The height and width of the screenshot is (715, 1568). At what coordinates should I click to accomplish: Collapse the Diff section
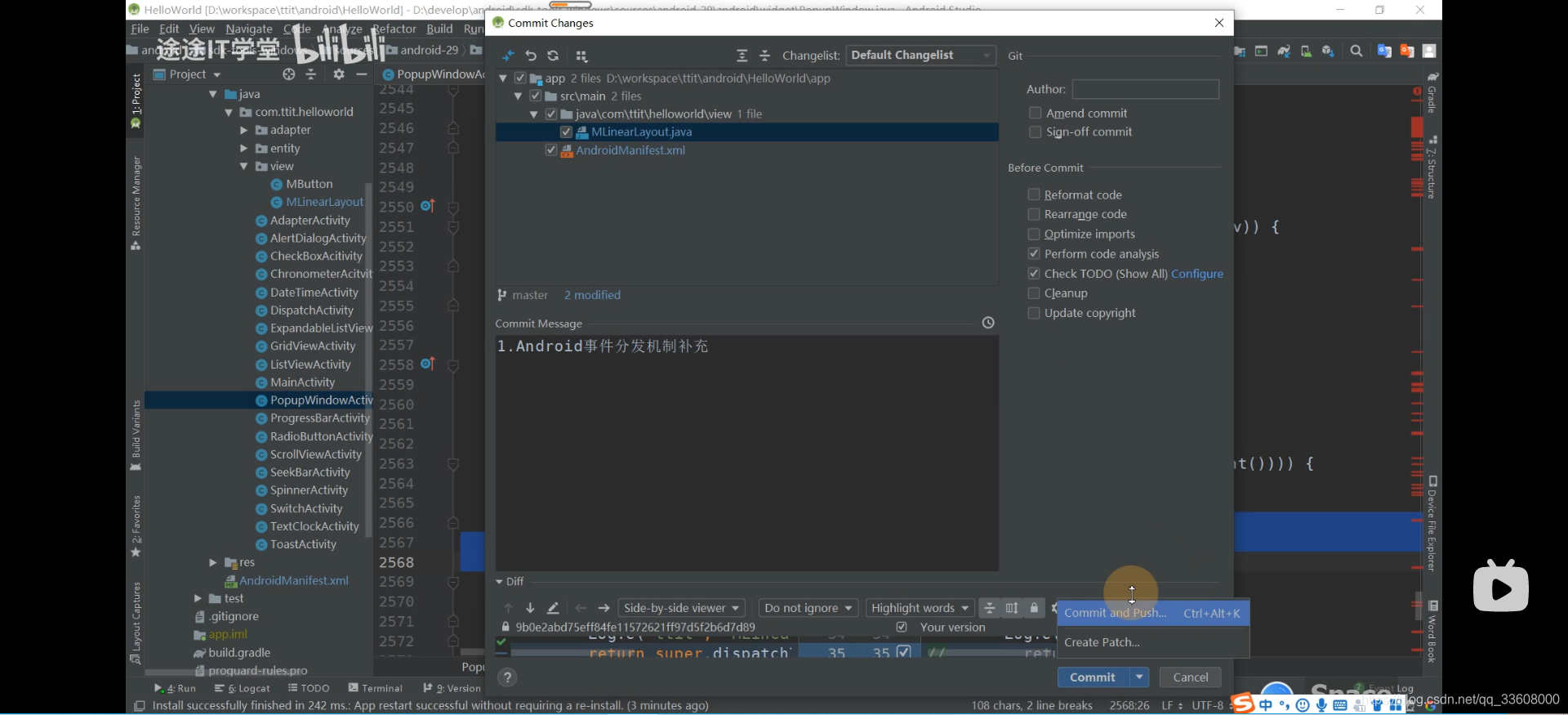pos(500,582)
